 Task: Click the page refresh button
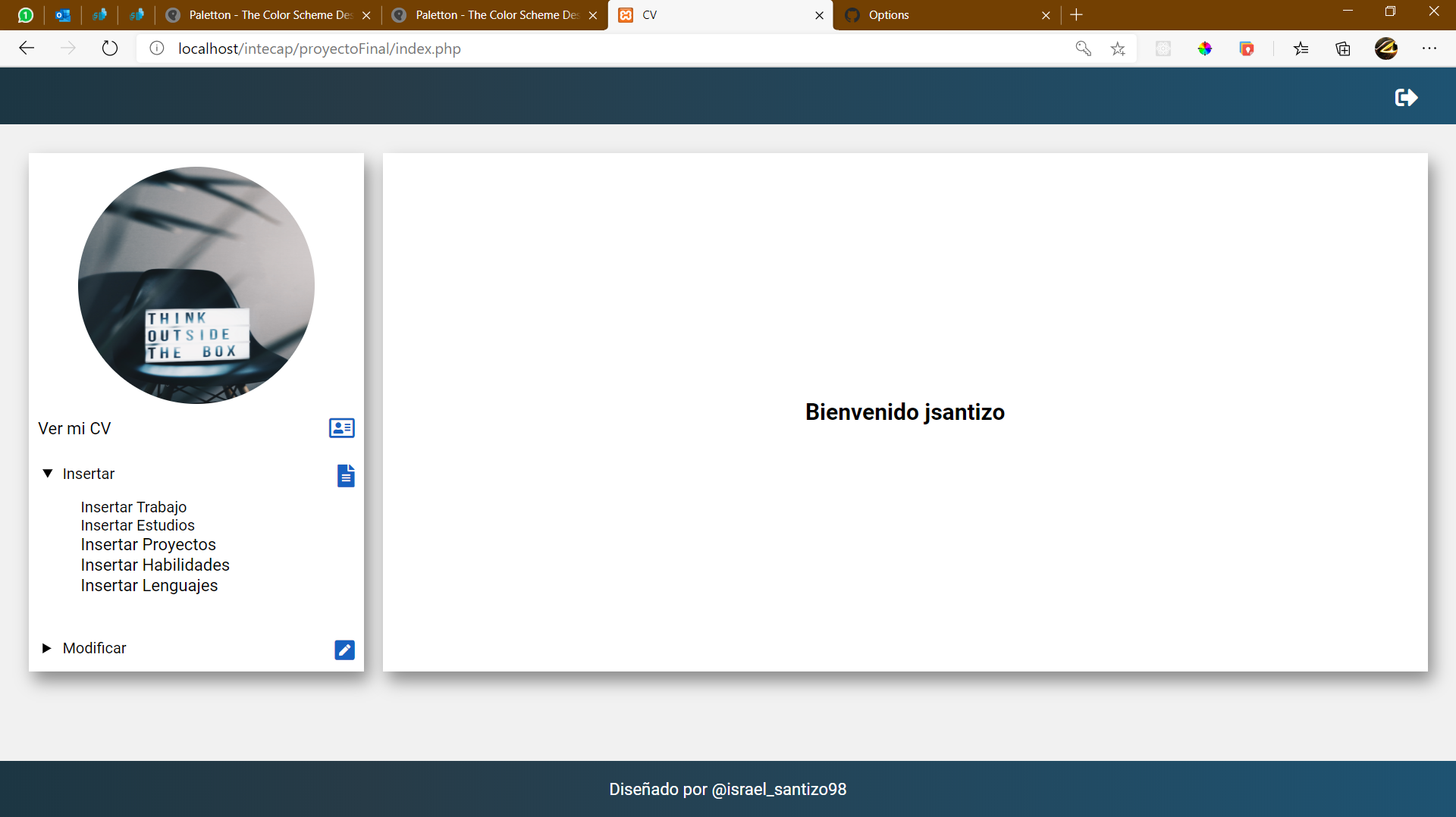[110, 48]
